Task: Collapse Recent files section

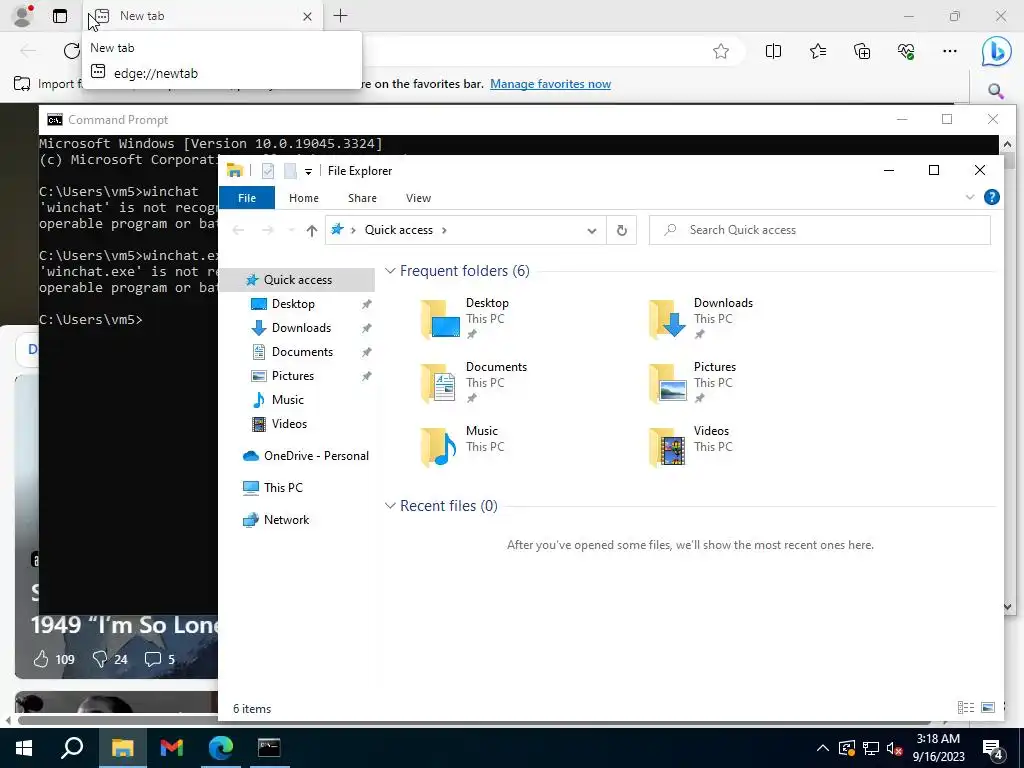Action: pyautogui.click(x=390, y=505)
